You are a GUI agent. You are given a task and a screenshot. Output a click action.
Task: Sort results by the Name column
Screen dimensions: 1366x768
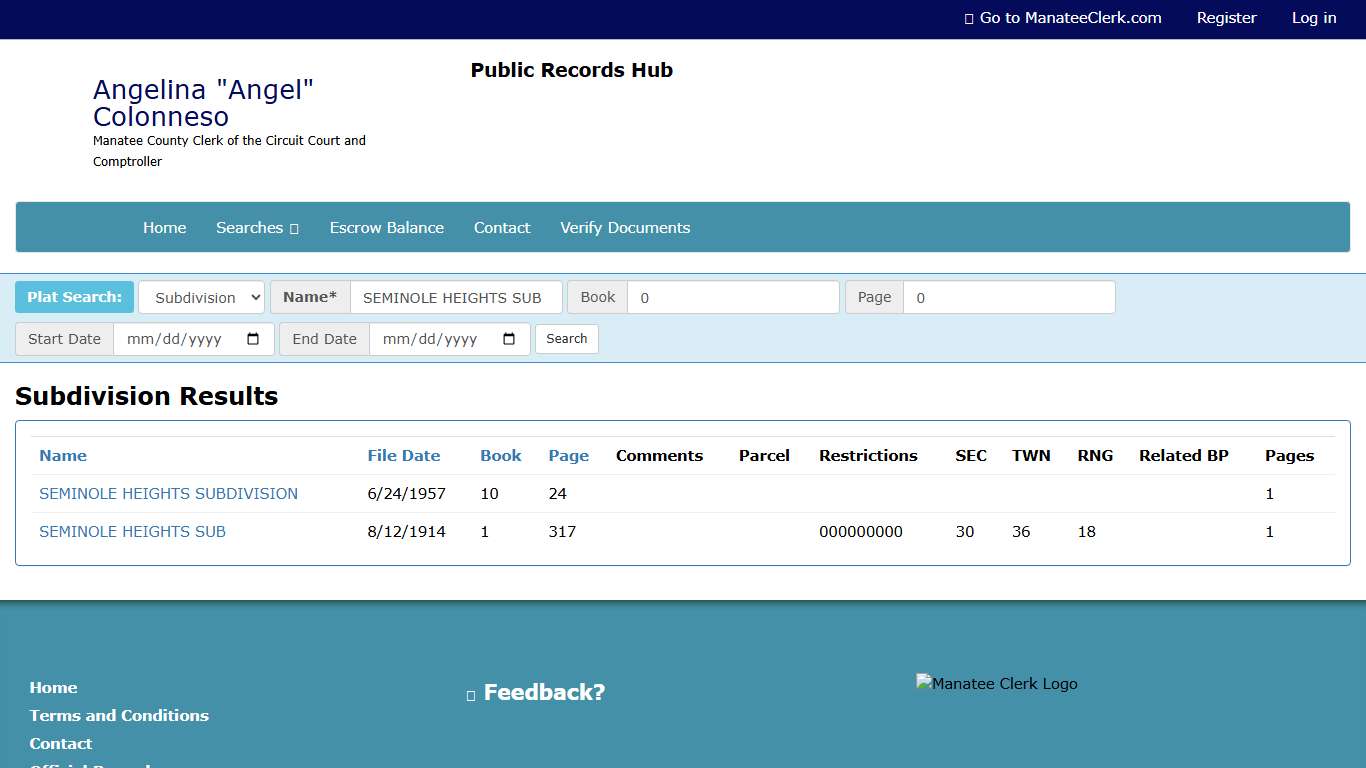point(63,455)
